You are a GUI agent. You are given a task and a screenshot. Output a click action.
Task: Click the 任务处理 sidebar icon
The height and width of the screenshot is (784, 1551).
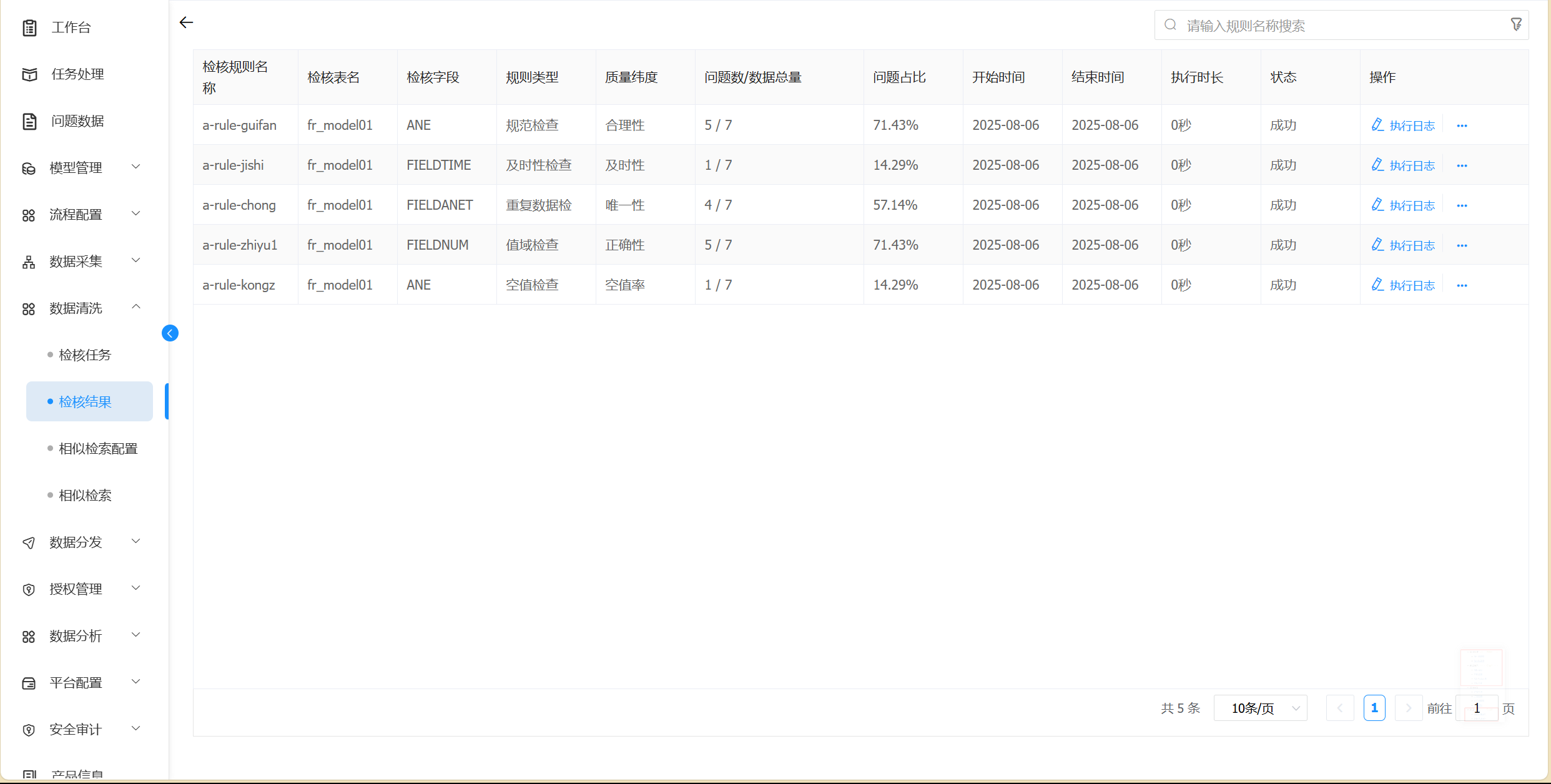[29, 74]
